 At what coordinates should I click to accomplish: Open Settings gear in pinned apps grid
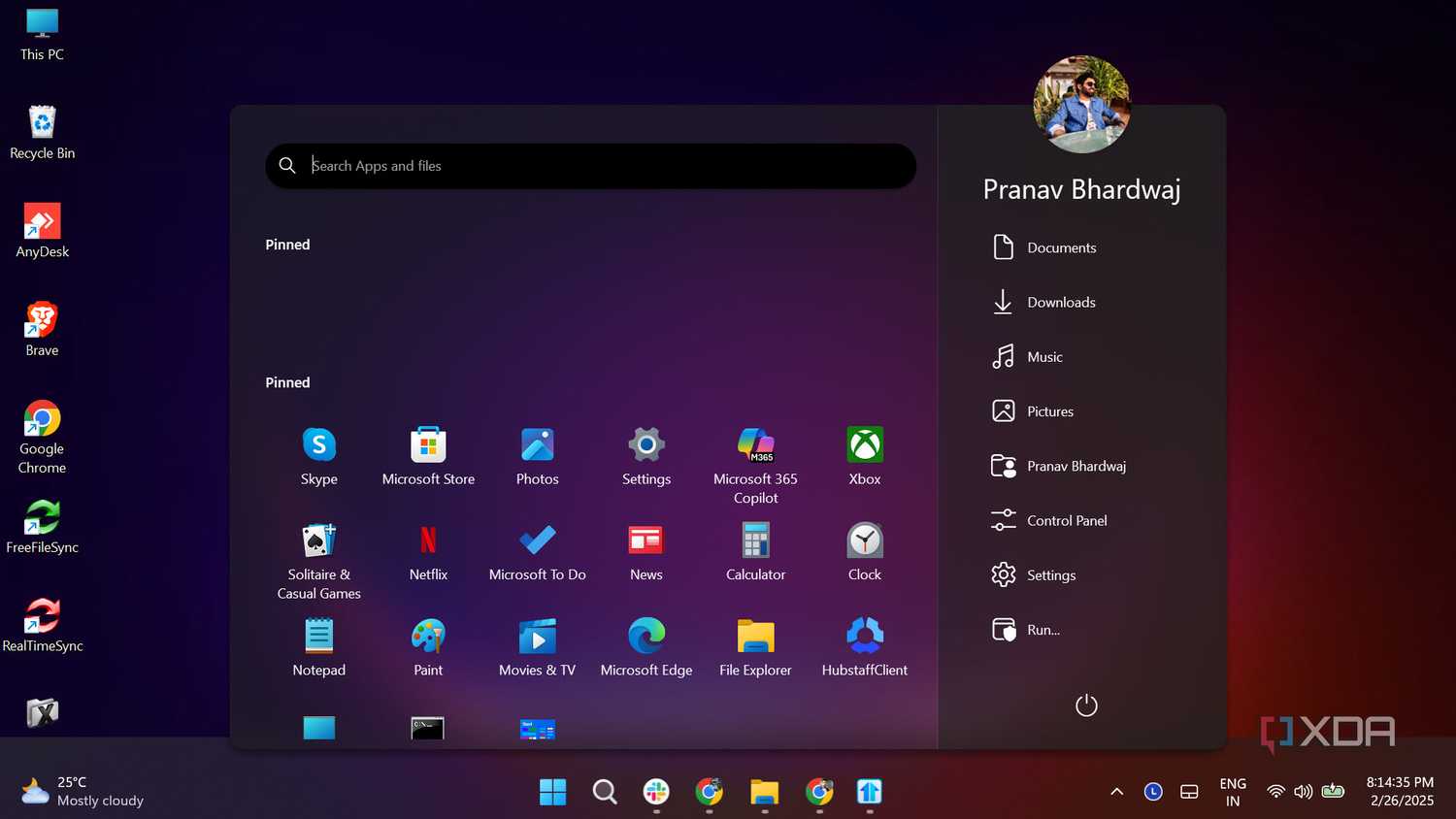point(646,456)
